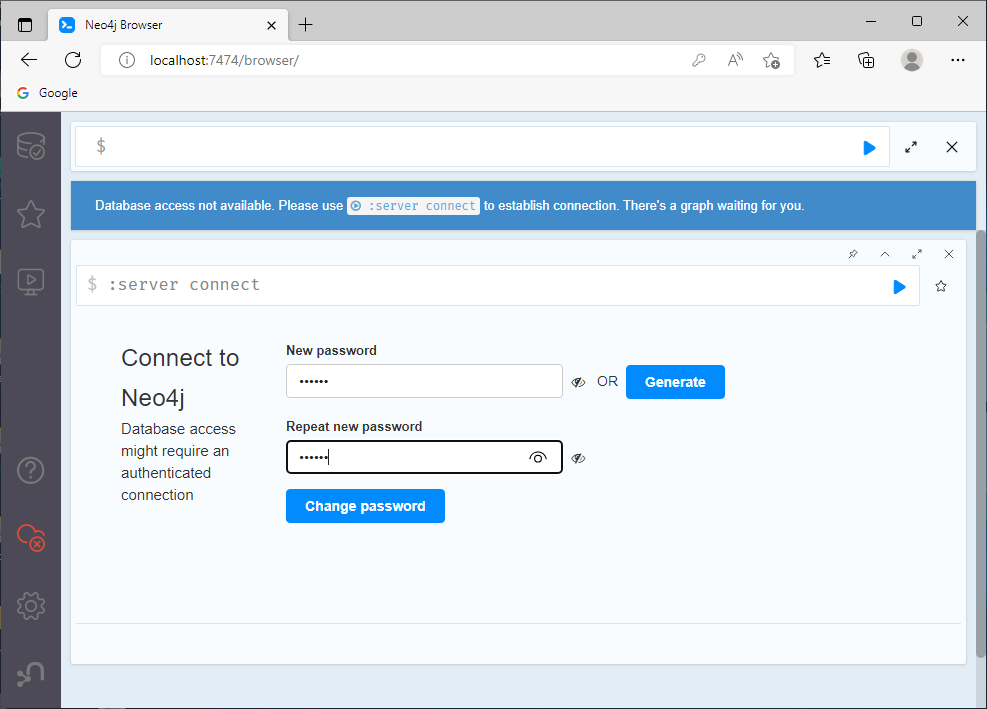This screenshot has height=709, width=987.
Task: Open the Favorites list icon
Action: [x=822, y=60]
